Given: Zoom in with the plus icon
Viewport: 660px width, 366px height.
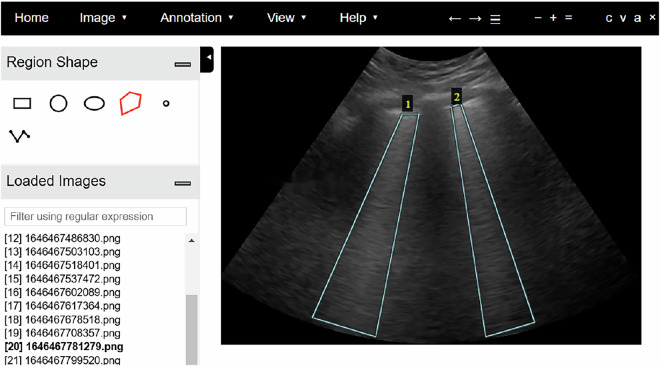Looking at the screenshot, I should pos(553,18).
